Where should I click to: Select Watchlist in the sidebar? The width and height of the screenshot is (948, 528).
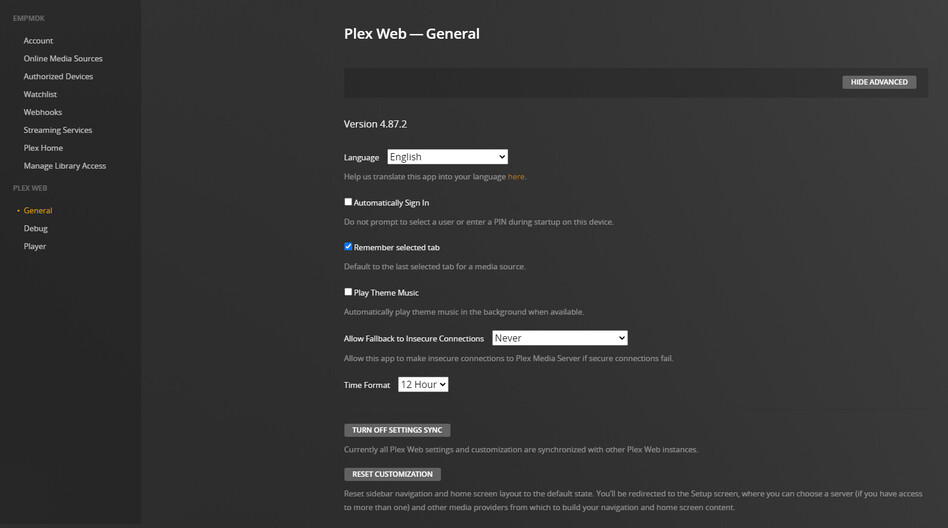click(x=40, y=95)
